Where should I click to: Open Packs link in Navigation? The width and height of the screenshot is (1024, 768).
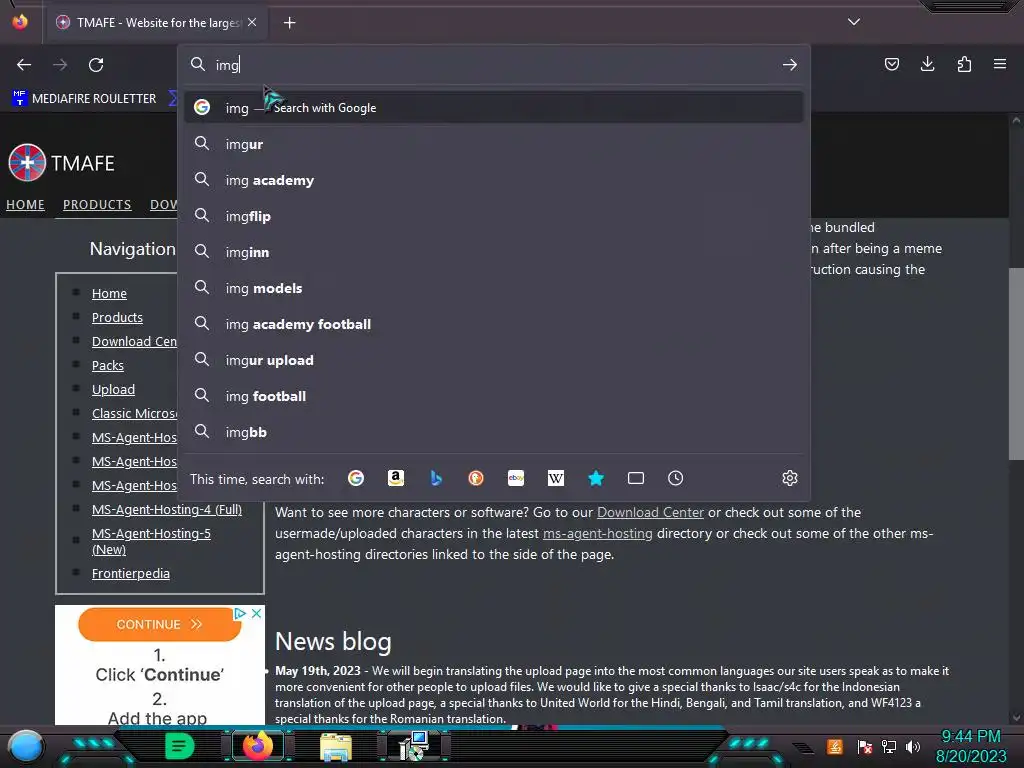point(108,365)
